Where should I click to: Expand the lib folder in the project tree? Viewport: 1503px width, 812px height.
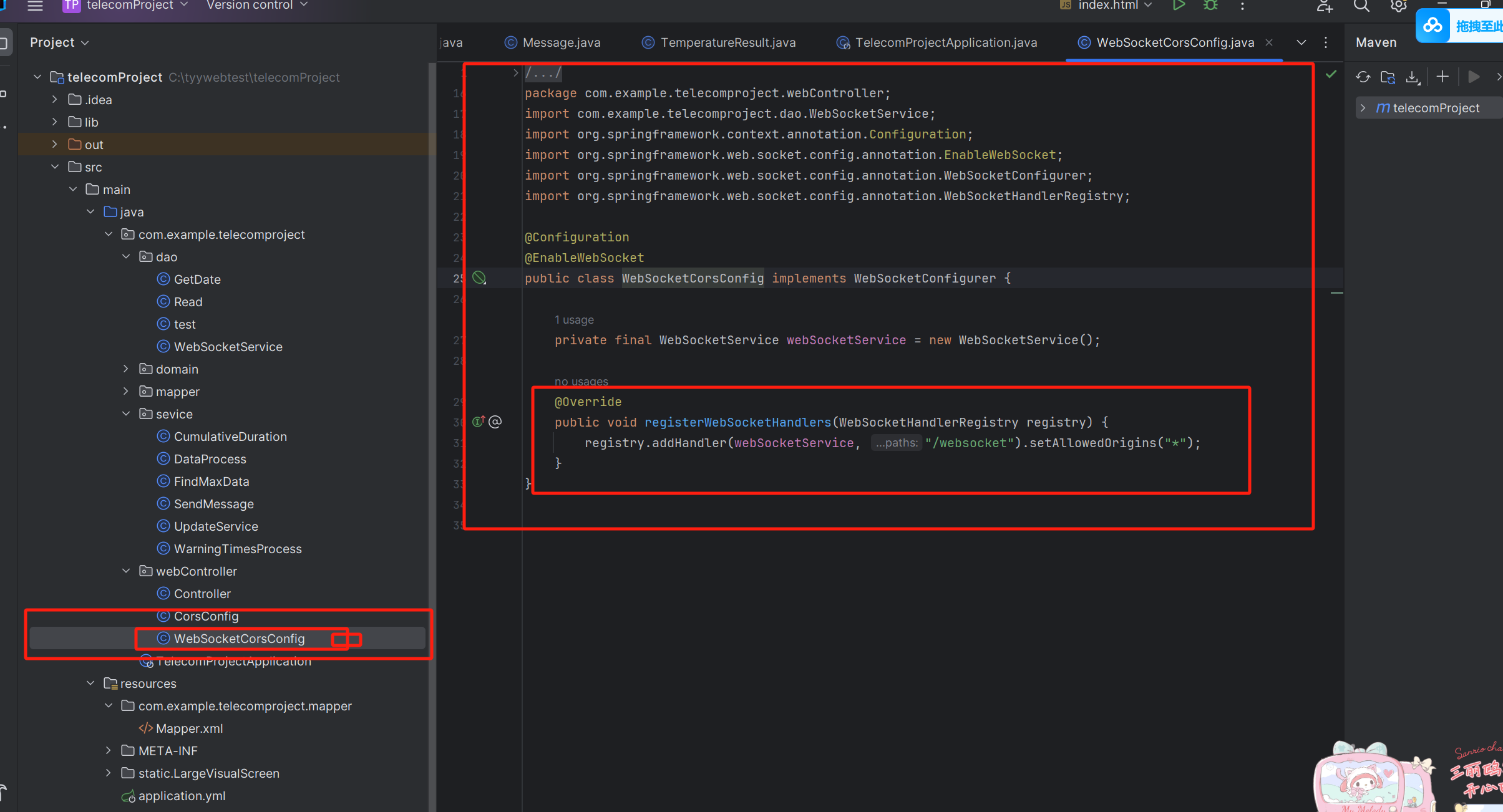pyautogui.click(x=55, y=121)
